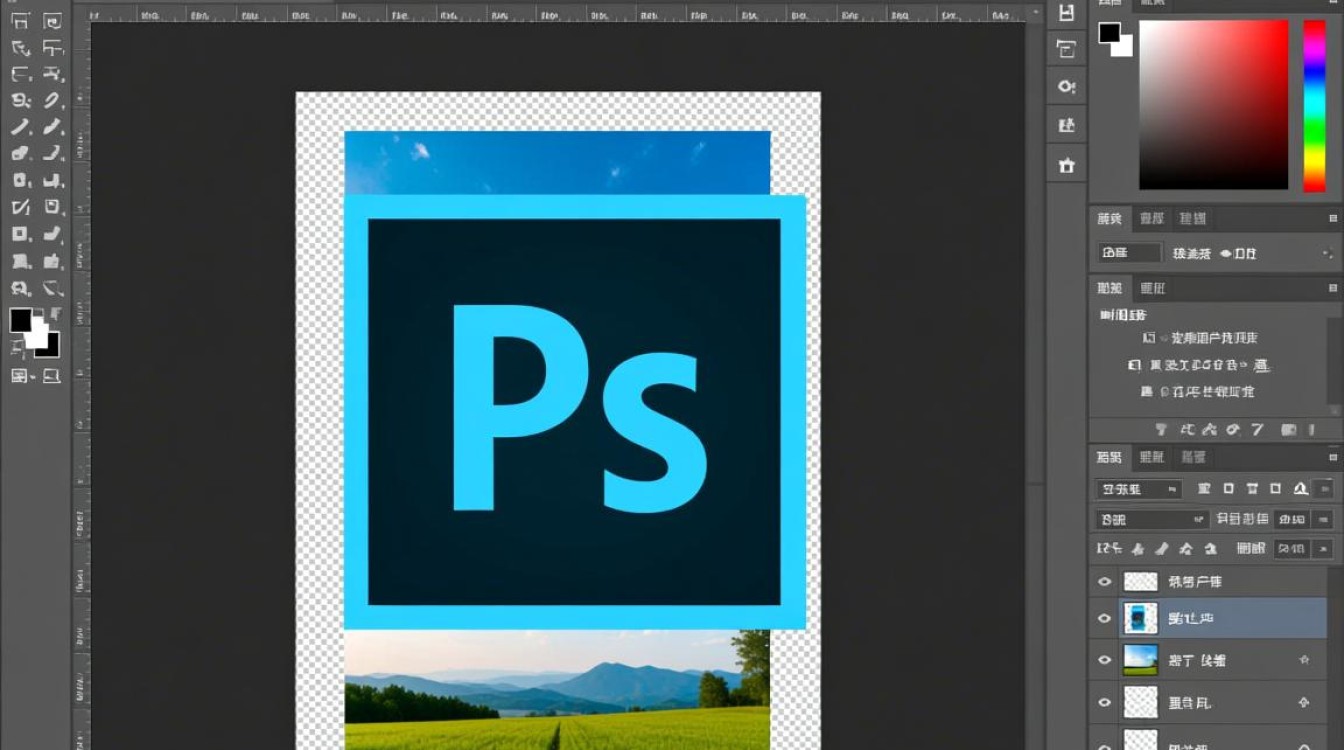Viewport: 1344px width, 750px height.
Task: Switch to the second tab in the three-tab middle panel
Action: (1152, 218)
